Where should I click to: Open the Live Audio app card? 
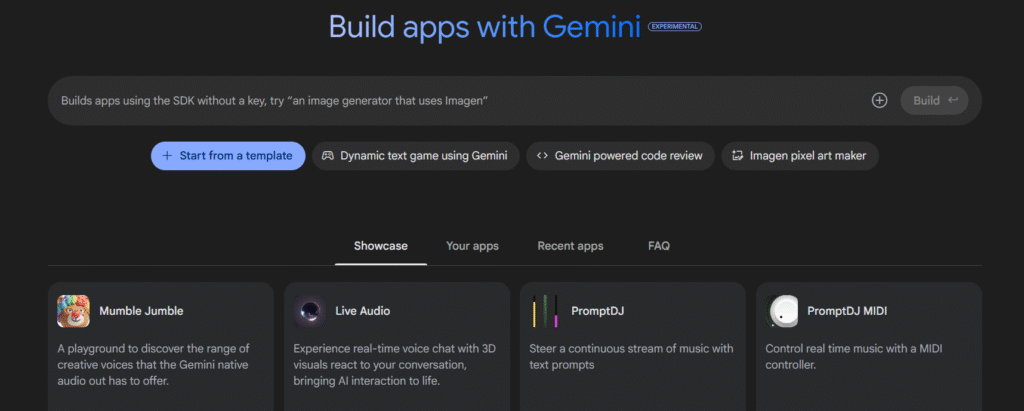pos(397,346)
